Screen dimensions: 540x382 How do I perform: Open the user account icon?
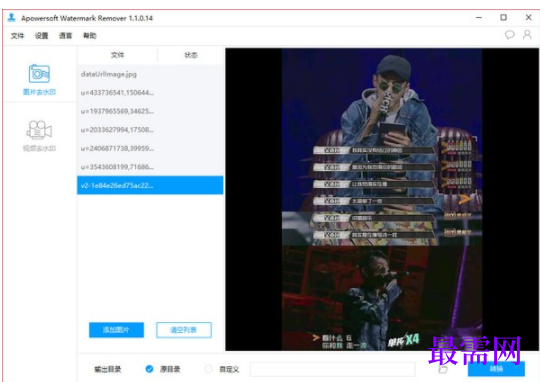527,34
